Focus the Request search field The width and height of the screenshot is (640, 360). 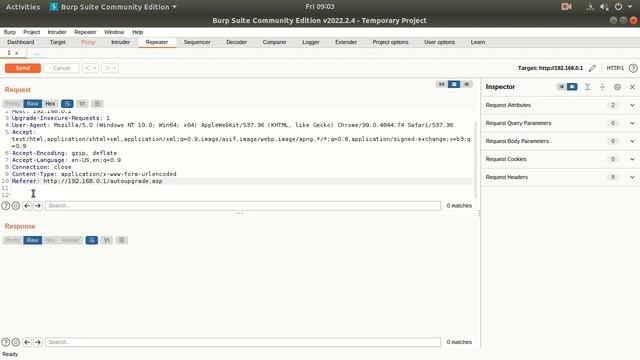pos(243,206)
